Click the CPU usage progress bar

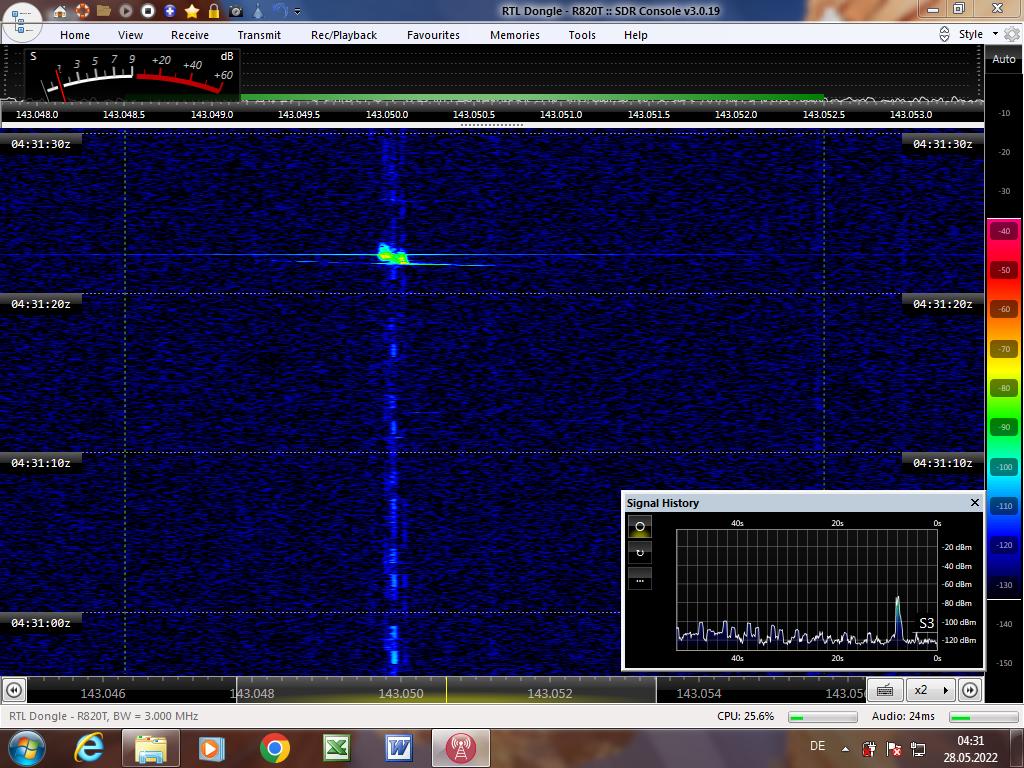(823, 717)
